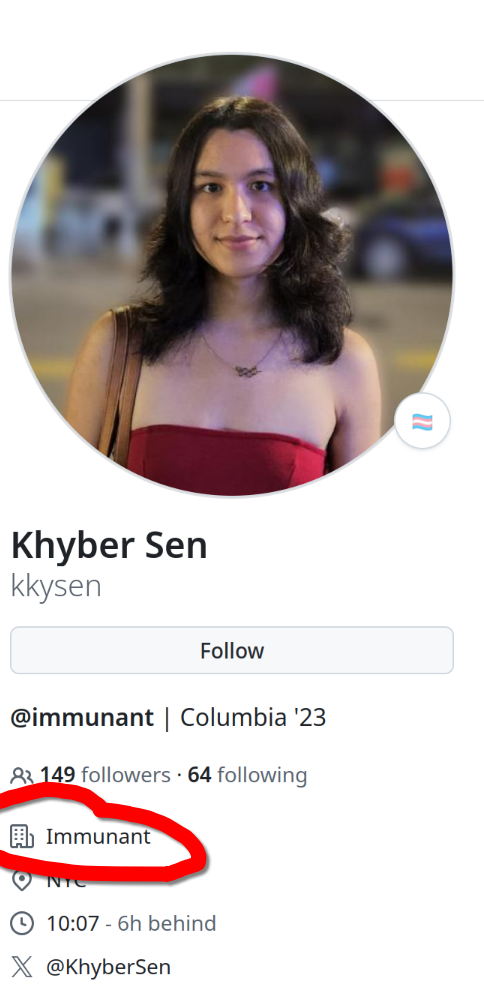Click the Columbia '23 bio text
The height and width of the screenshot is (996, 484).
(x=253, y=717)
